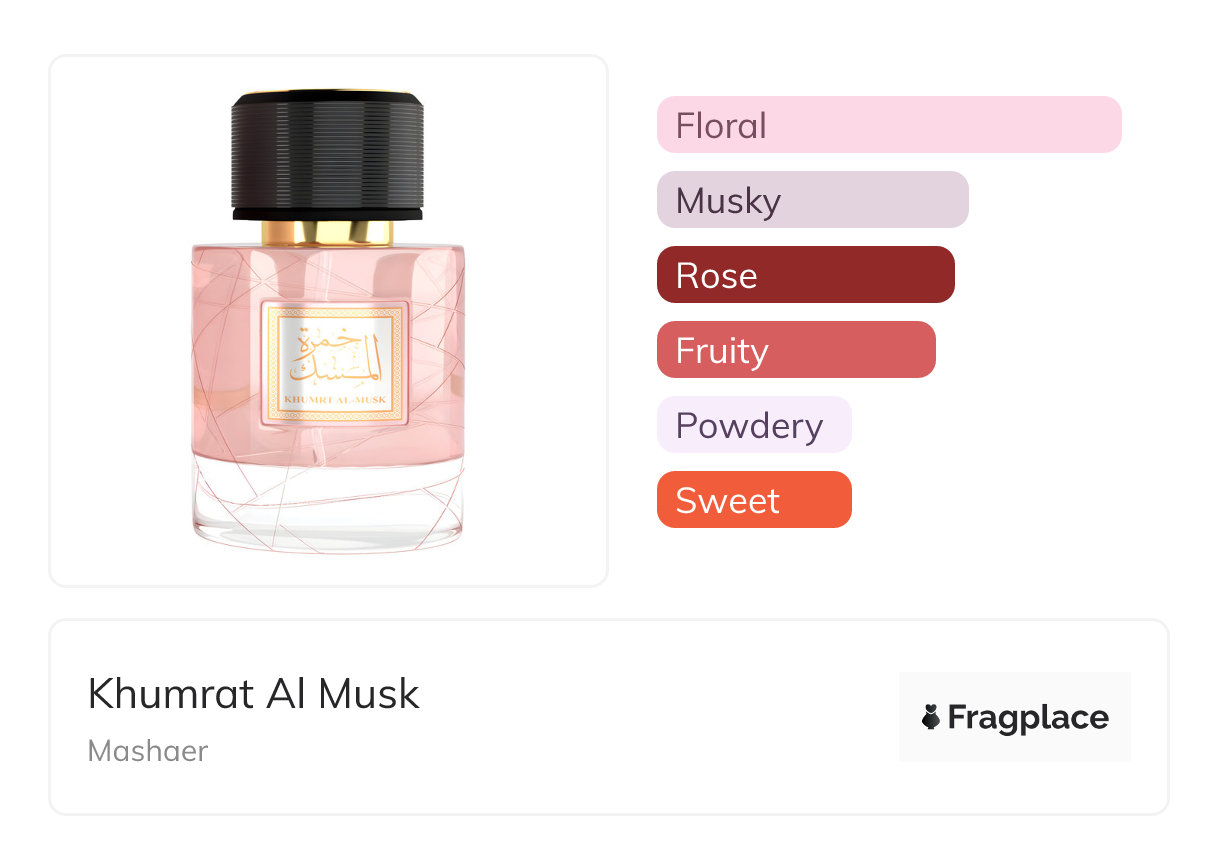Click the Powdery text label
The height and width of the screenshot is (864, 1218).
click(x=749, y=427)
